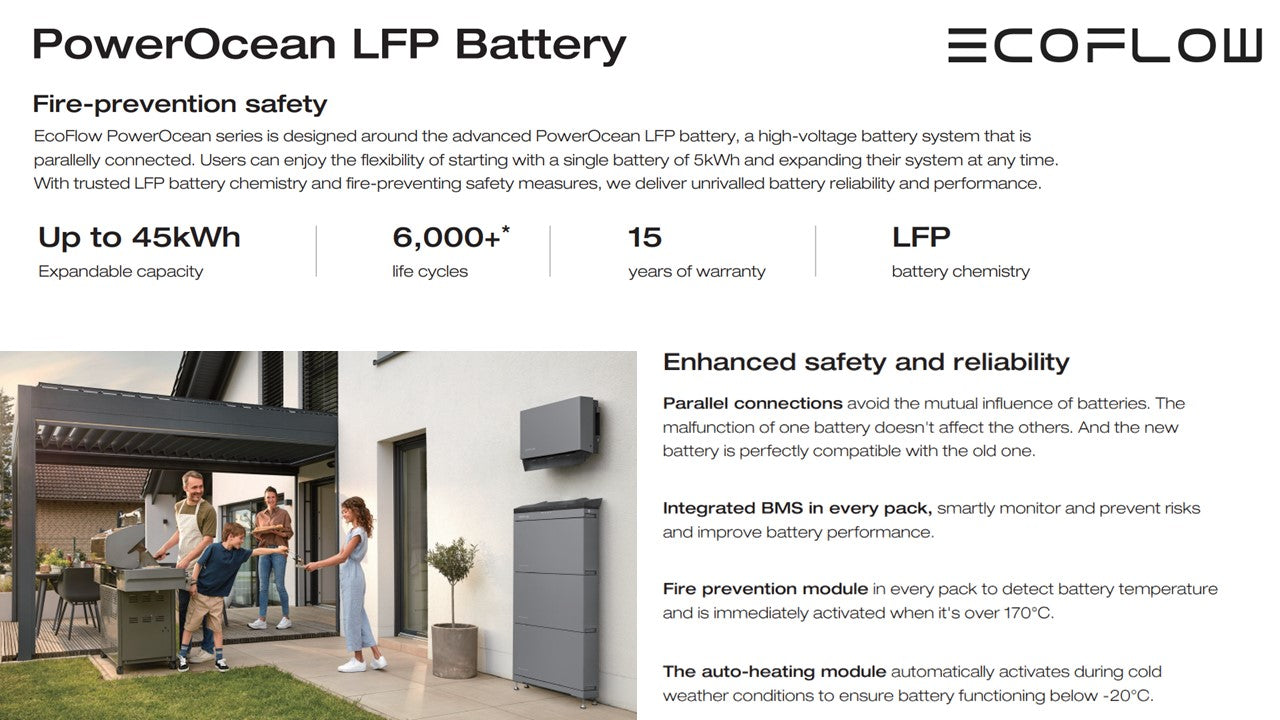Image resolution: width=1280 pixels, height=720 pixels.
Task: Click the bold Parallel connections text
Action: [752, 404]
